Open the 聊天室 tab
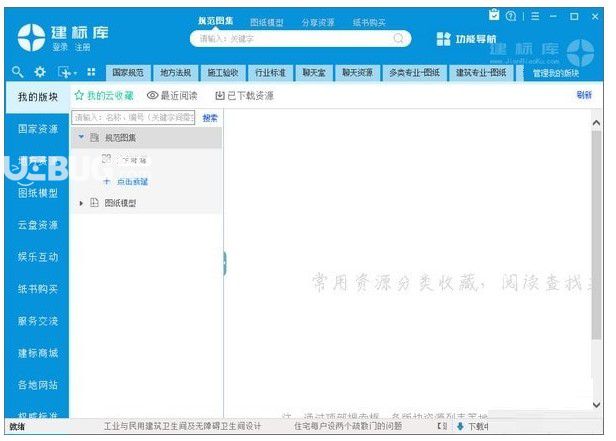The image size is (616, 441). click(314, 73)
